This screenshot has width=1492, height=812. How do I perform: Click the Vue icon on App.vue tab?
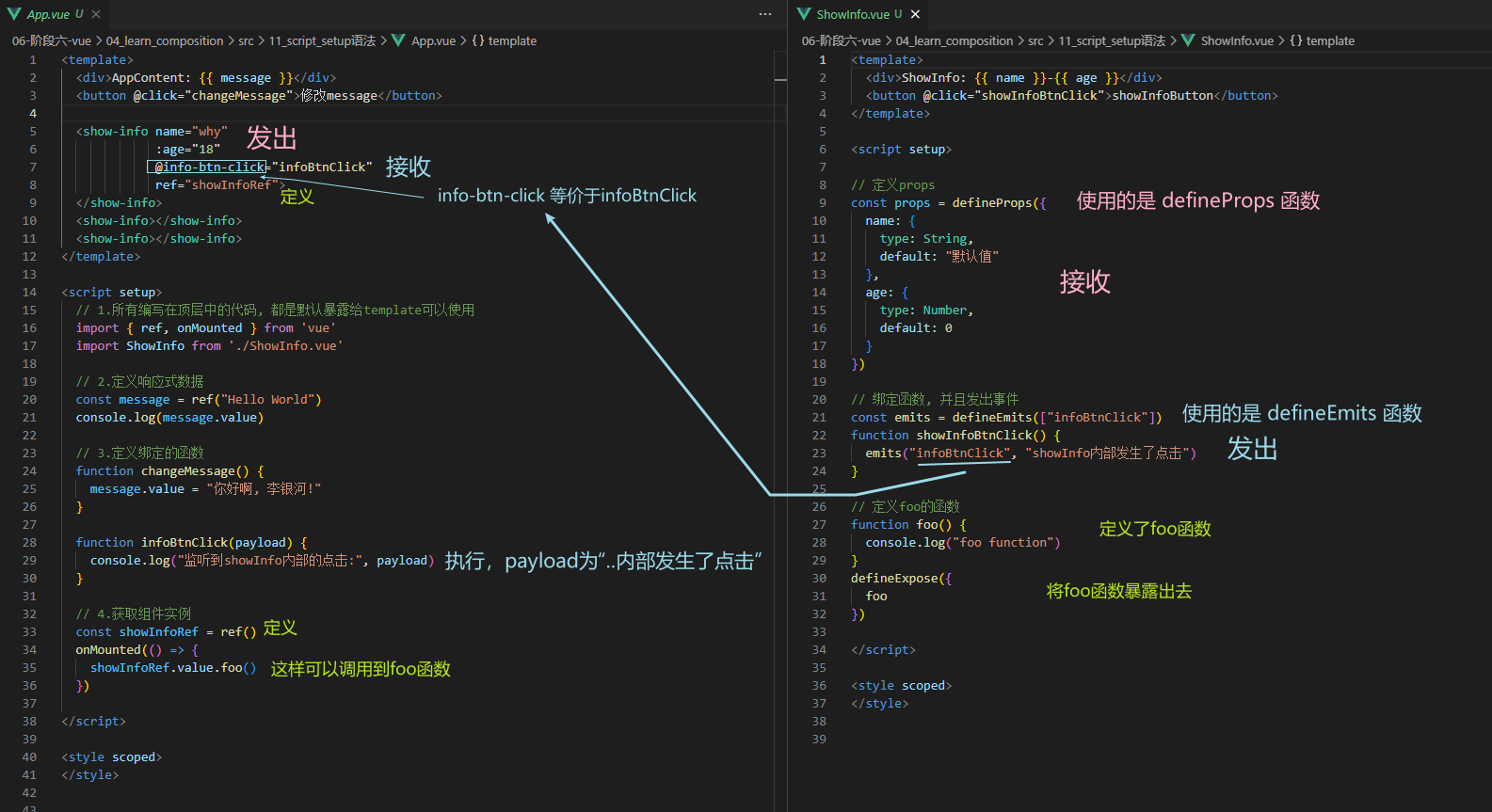coord(14,14)
